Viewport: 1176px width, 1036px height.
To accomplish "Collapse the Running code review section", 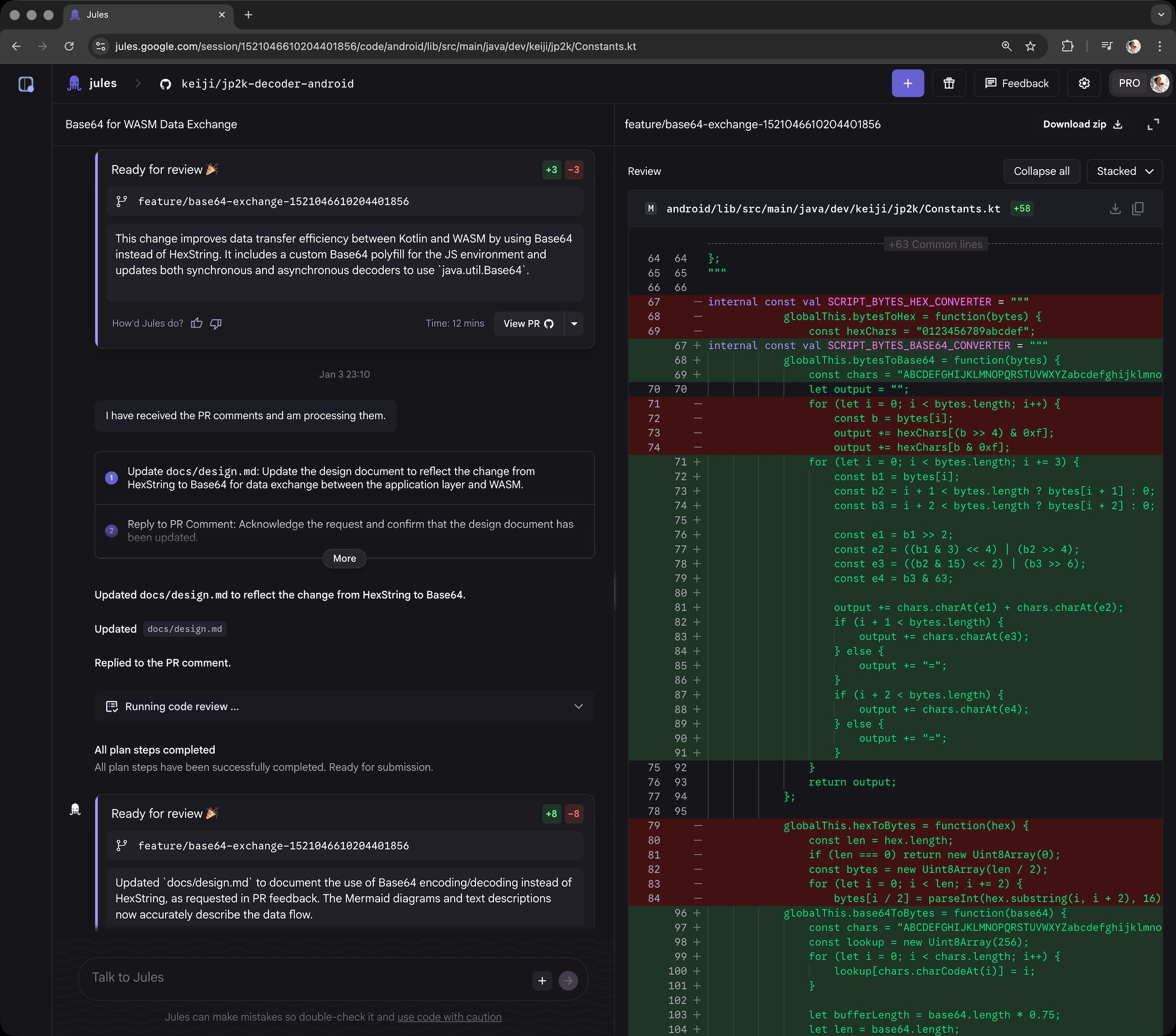I will click(x=579, y=706).
